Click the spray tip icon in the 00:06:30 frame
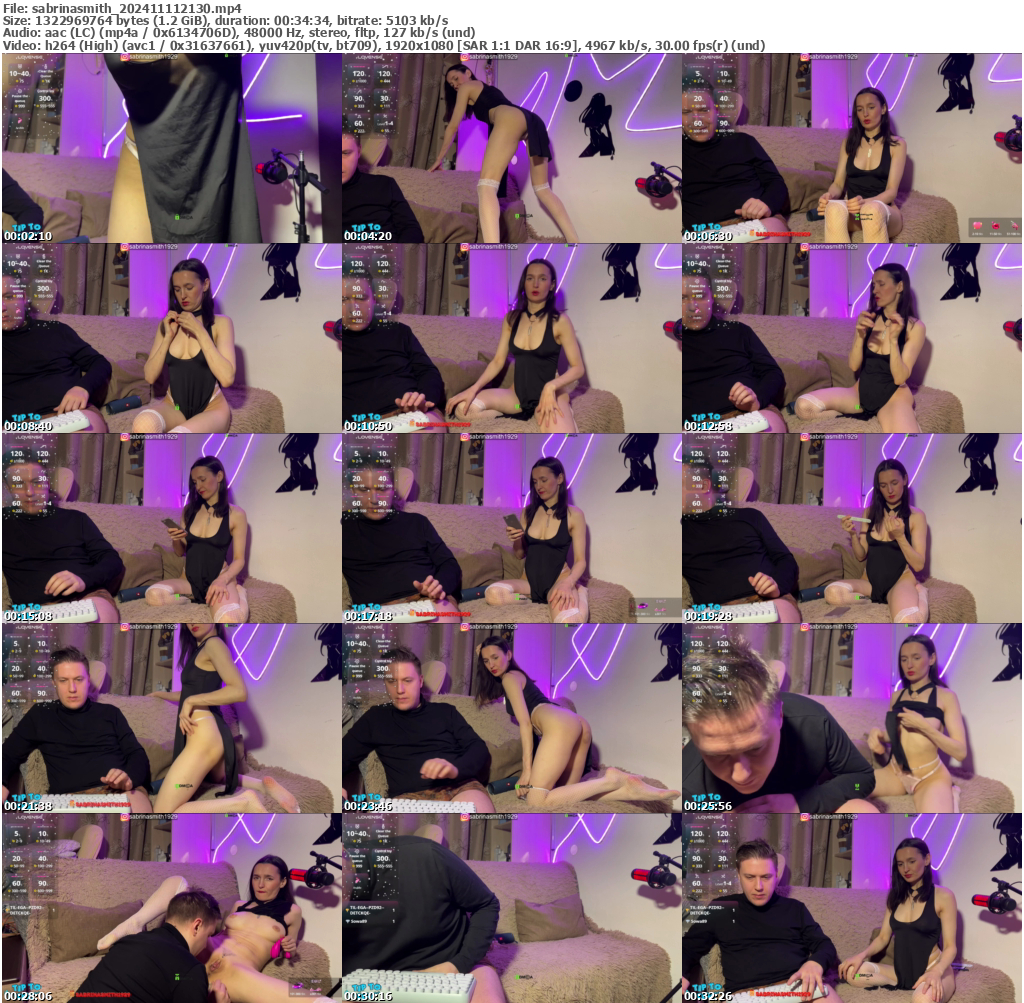 pyautogui.click(x=1013, y=226)
